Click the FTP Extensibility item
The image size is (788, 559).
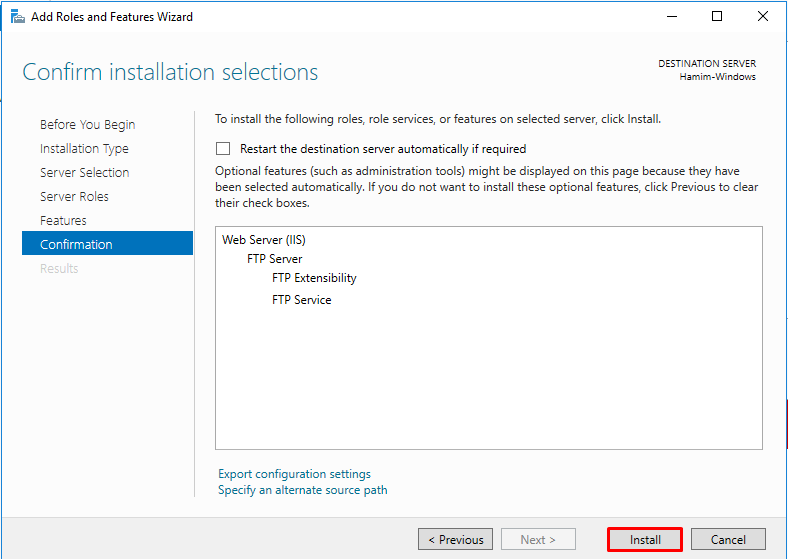[x=314, y=278]
